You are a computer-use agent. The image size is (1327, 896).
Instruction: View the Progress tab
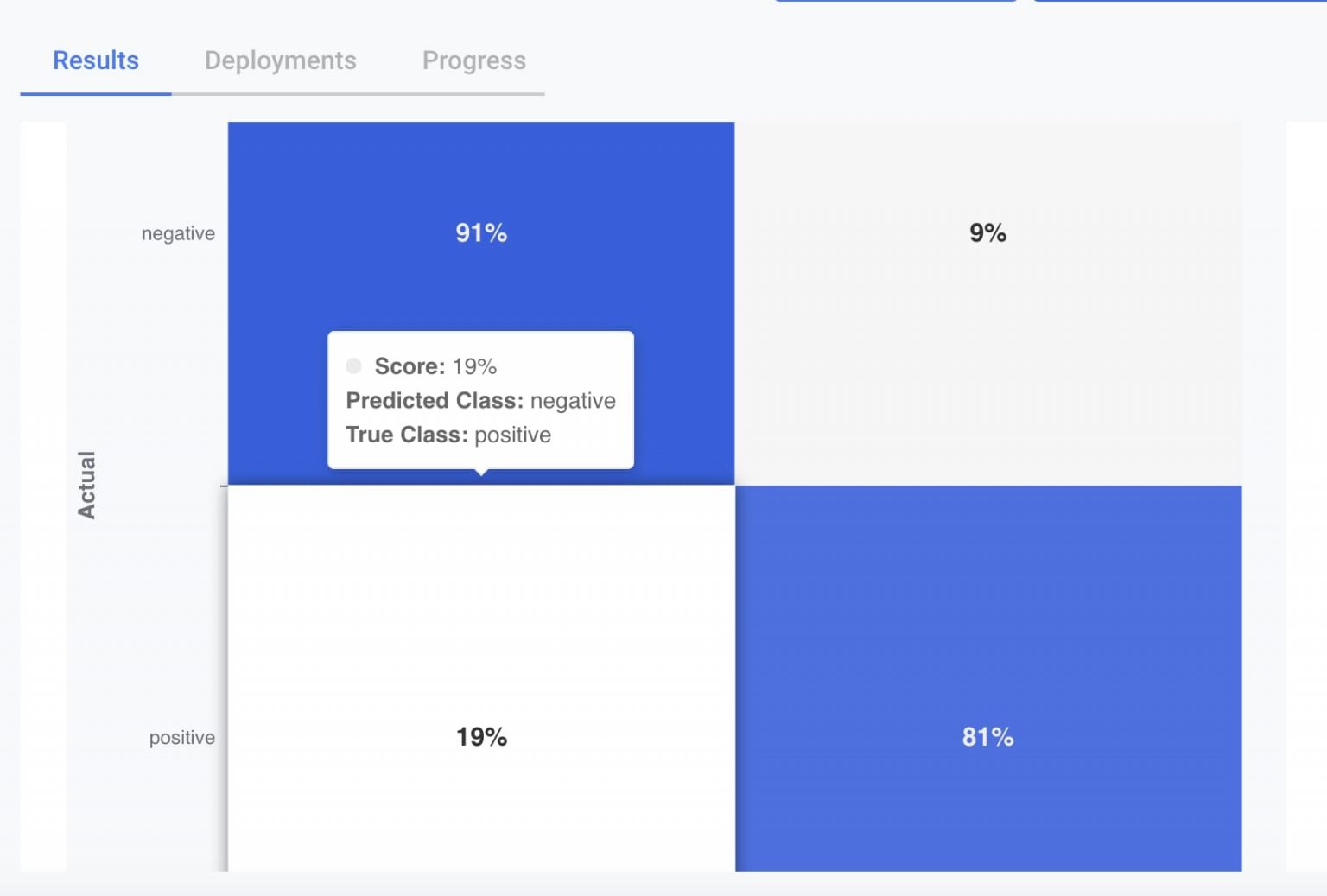click(x=473, y=60)
